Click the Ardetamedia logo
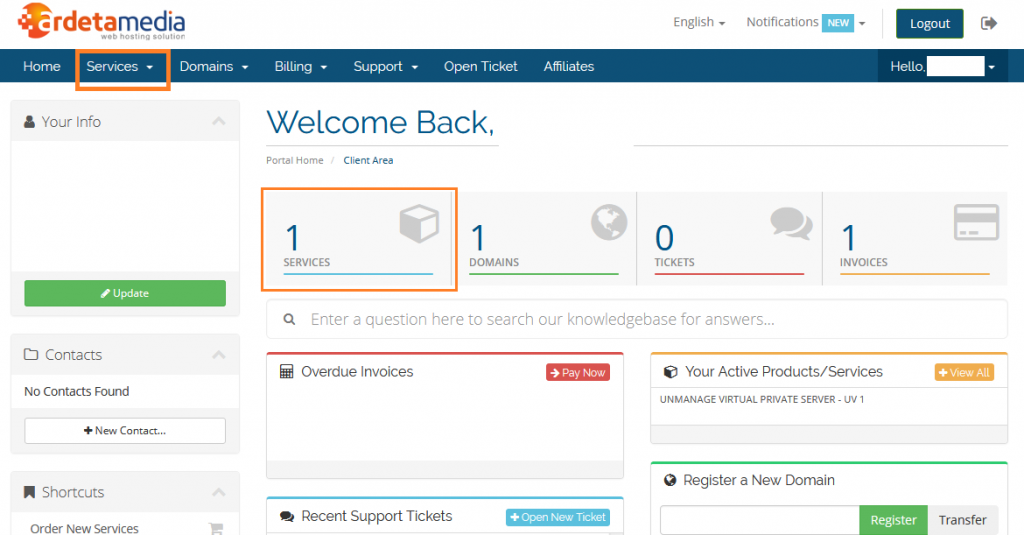 coord(101,22)
